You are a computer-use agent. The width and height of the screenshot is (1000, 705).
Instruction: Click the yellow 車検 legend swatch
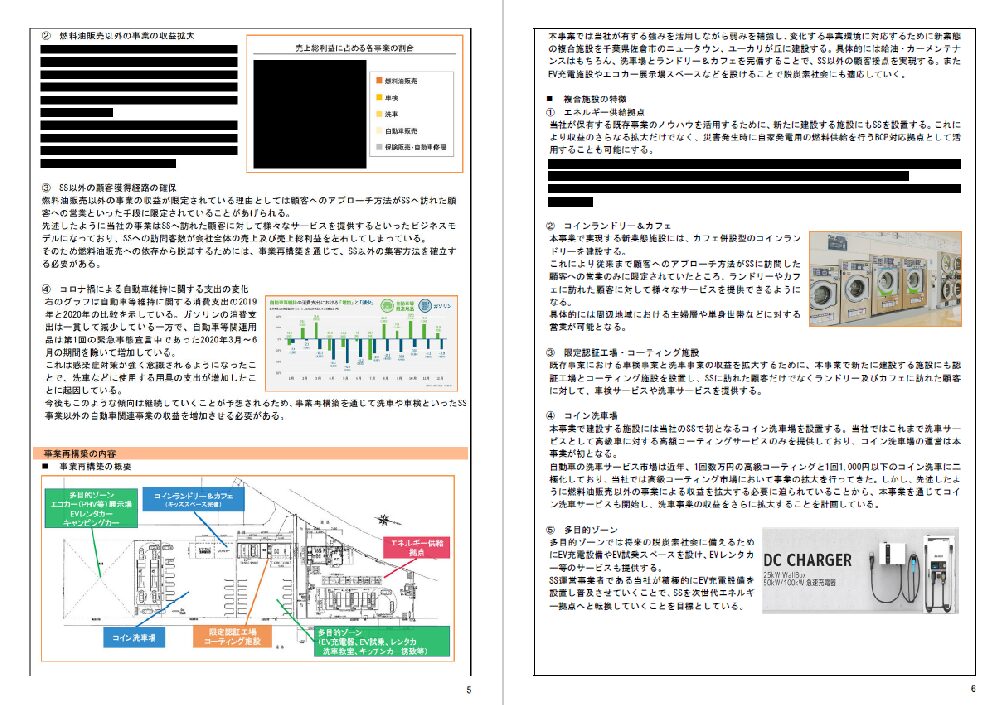click(x=377, y=97)
